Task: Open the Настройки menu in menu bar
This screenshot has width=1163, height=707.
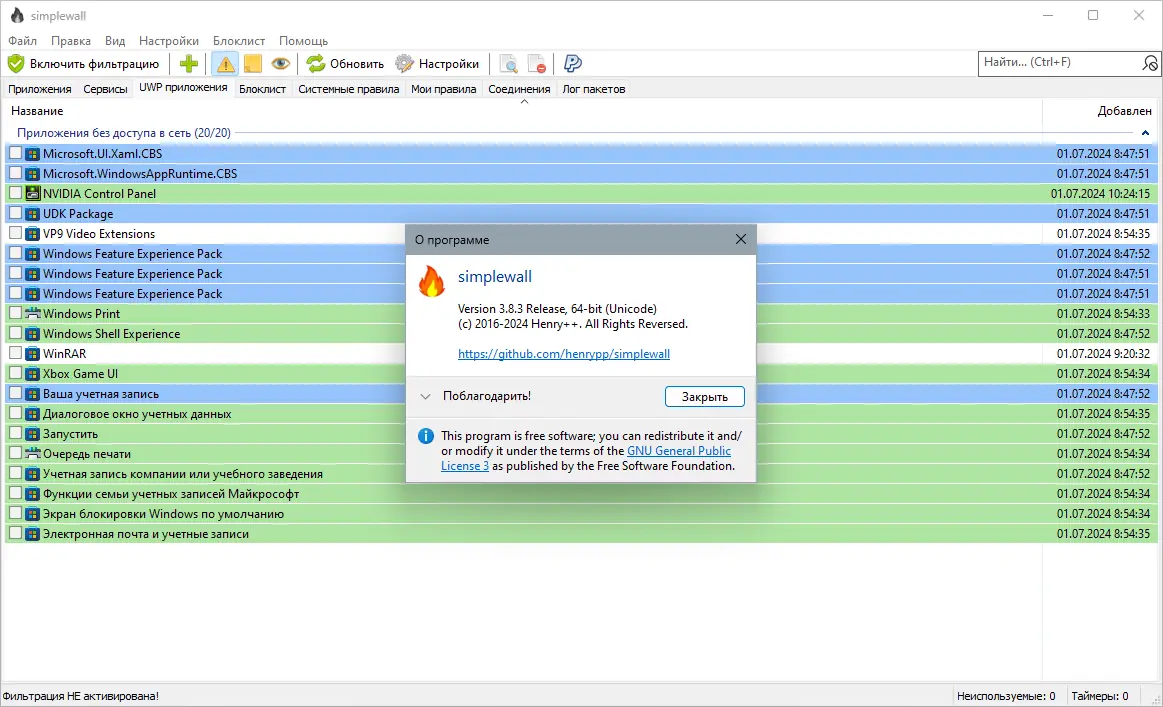Action: point(169,41)
